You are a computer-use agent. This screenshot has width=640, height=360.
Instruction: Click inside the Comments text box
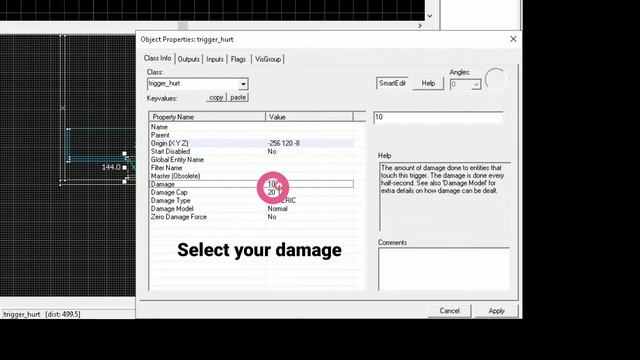coord(444,269)
